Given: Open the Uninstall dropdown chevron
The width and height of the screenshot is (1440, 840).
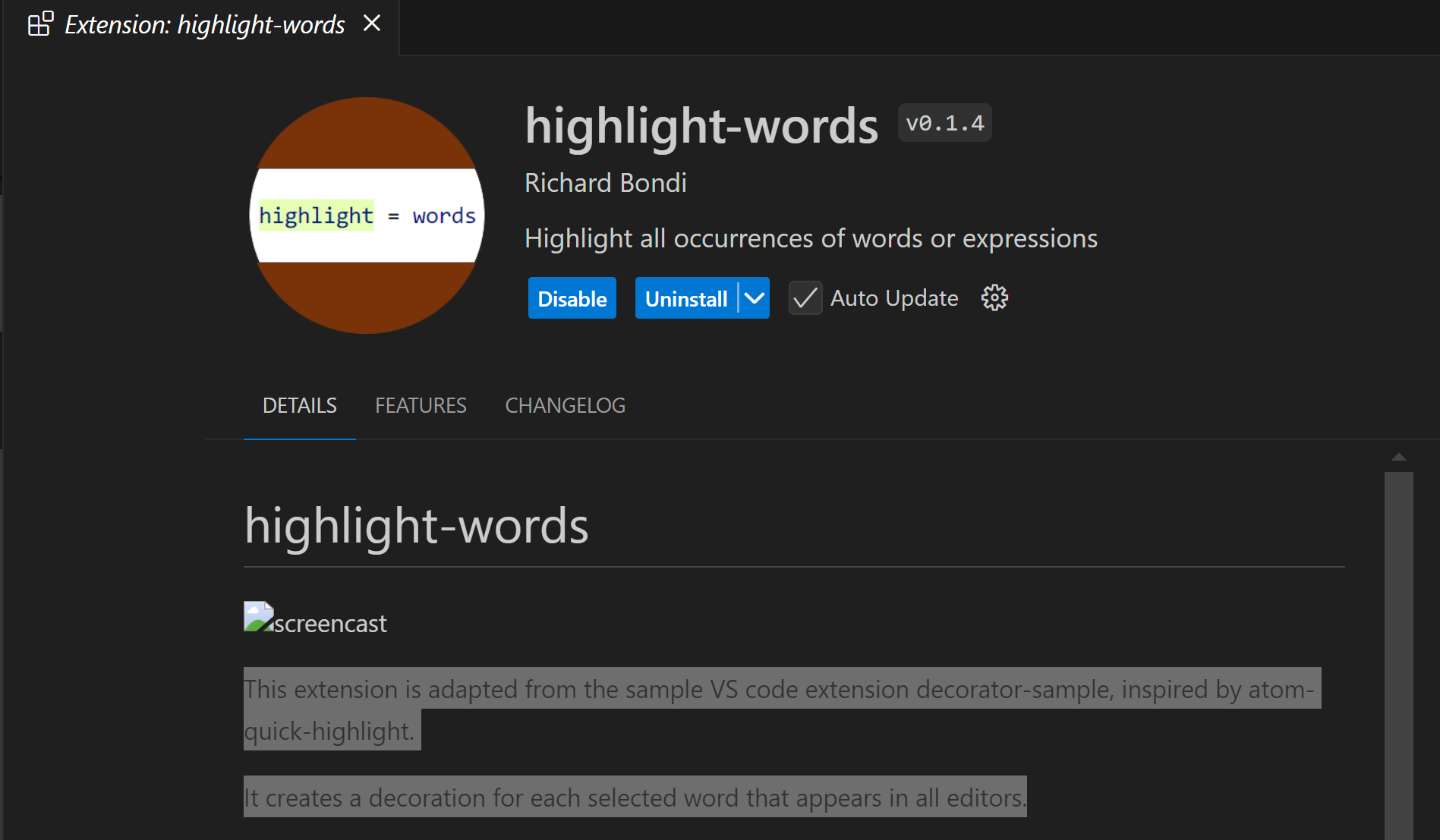Looking at the screenshot, I should (753, 297).
